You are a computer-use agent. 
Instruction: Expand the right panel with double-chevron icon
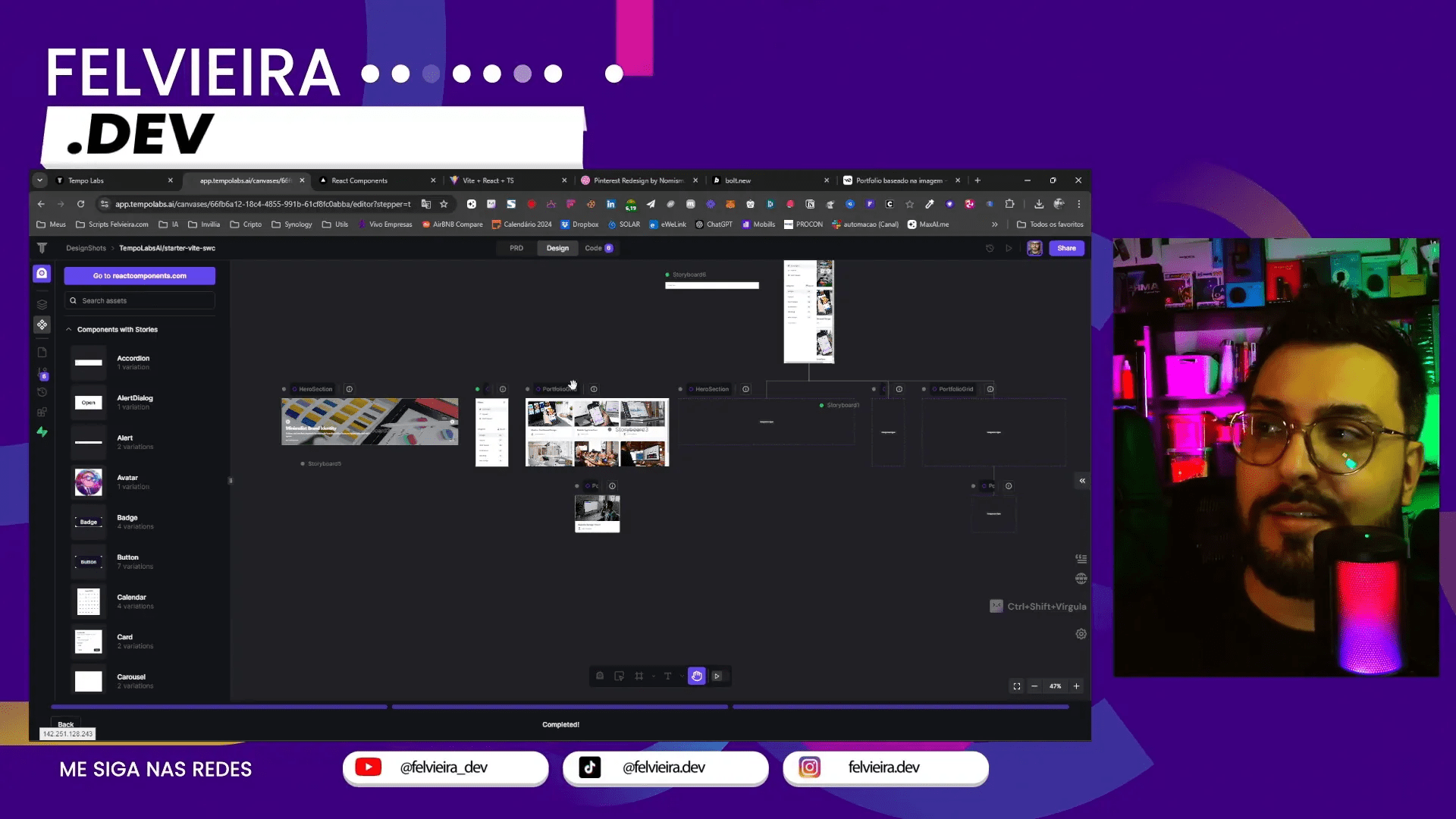(1082, 481)
